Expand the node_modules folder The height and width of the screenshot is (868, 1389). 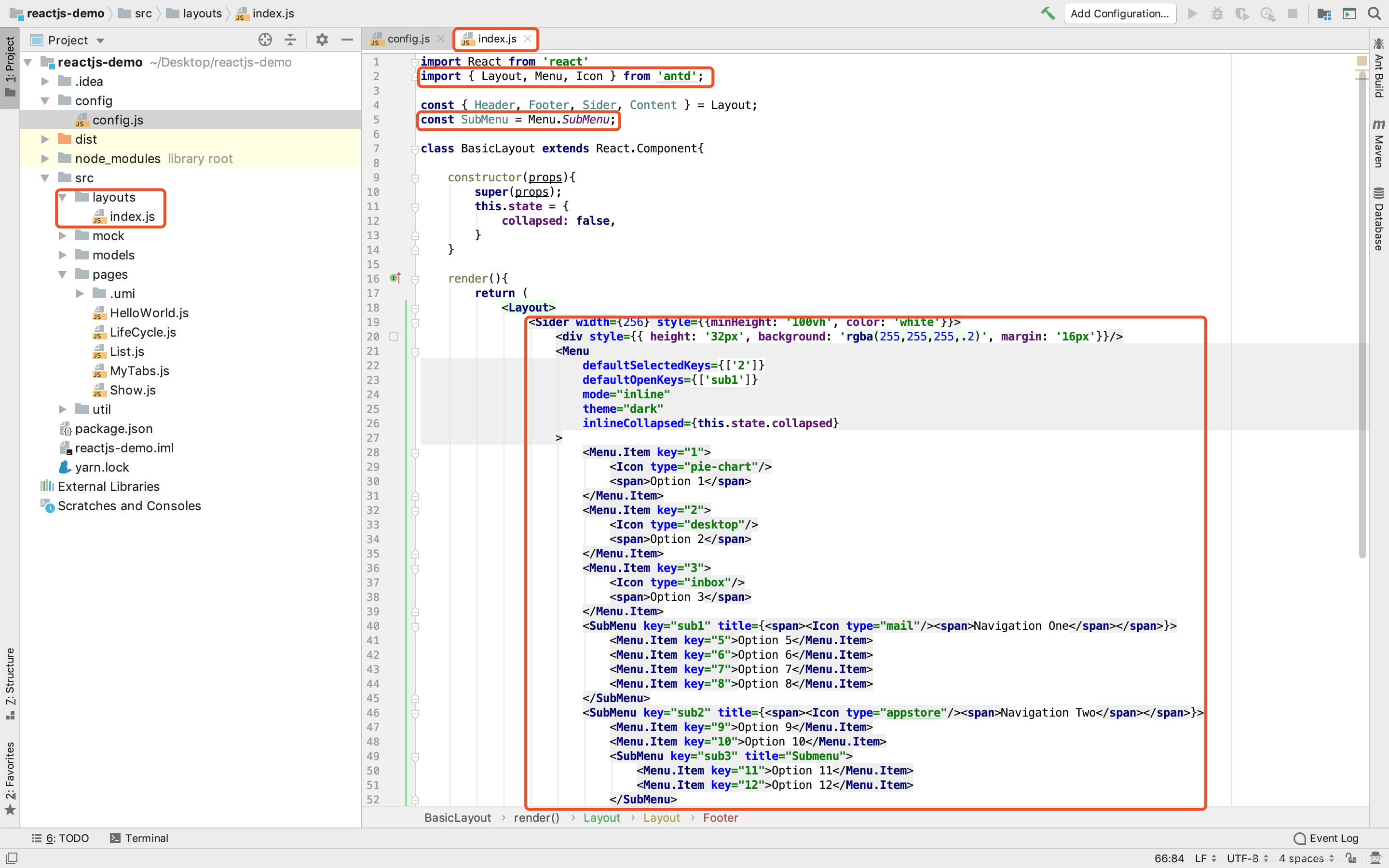(x=45, y=159)
